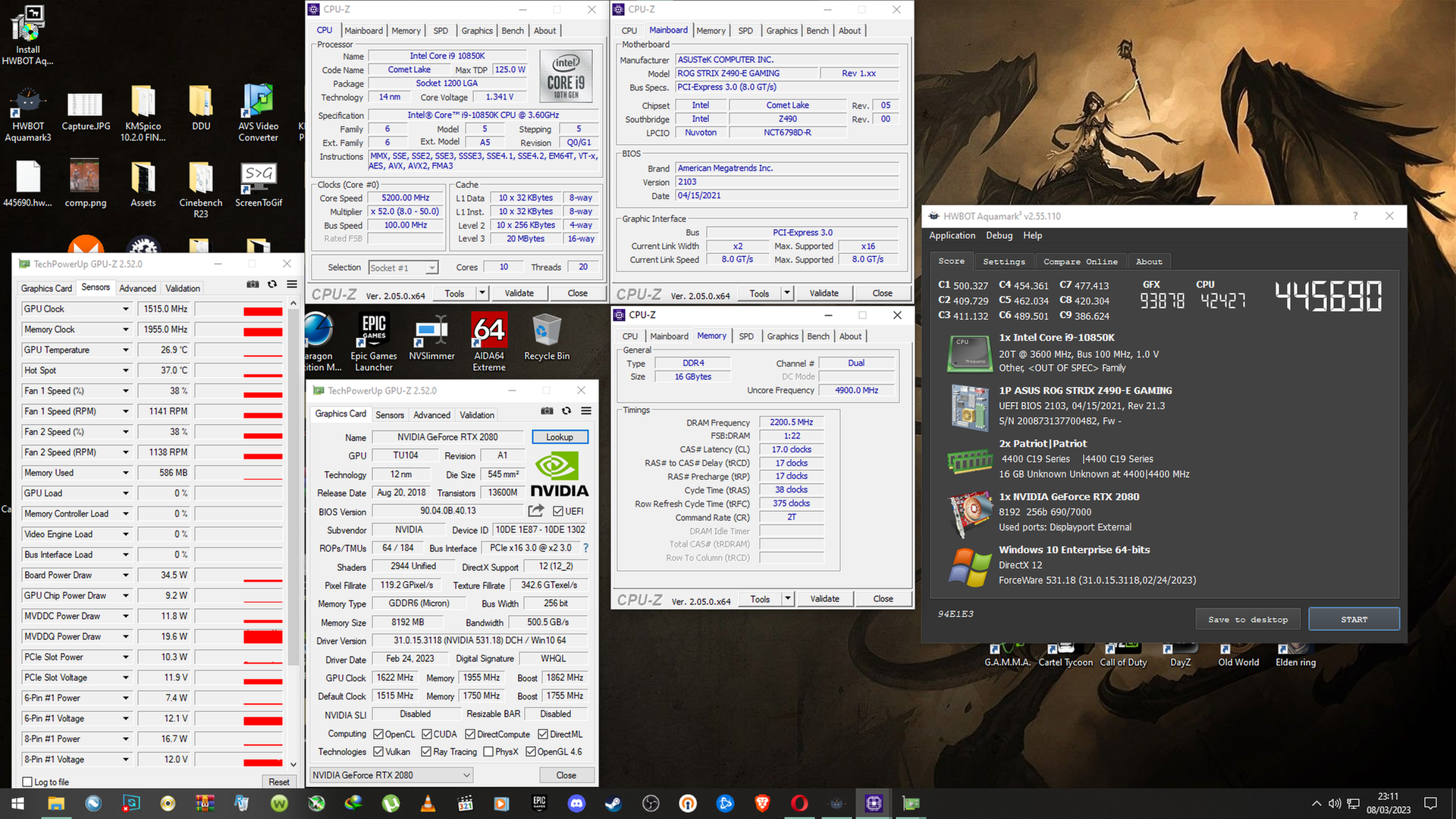Click Reset button in GPU-Z Sensors
This screenshot has height=819, width=1456.
[278, 782]
